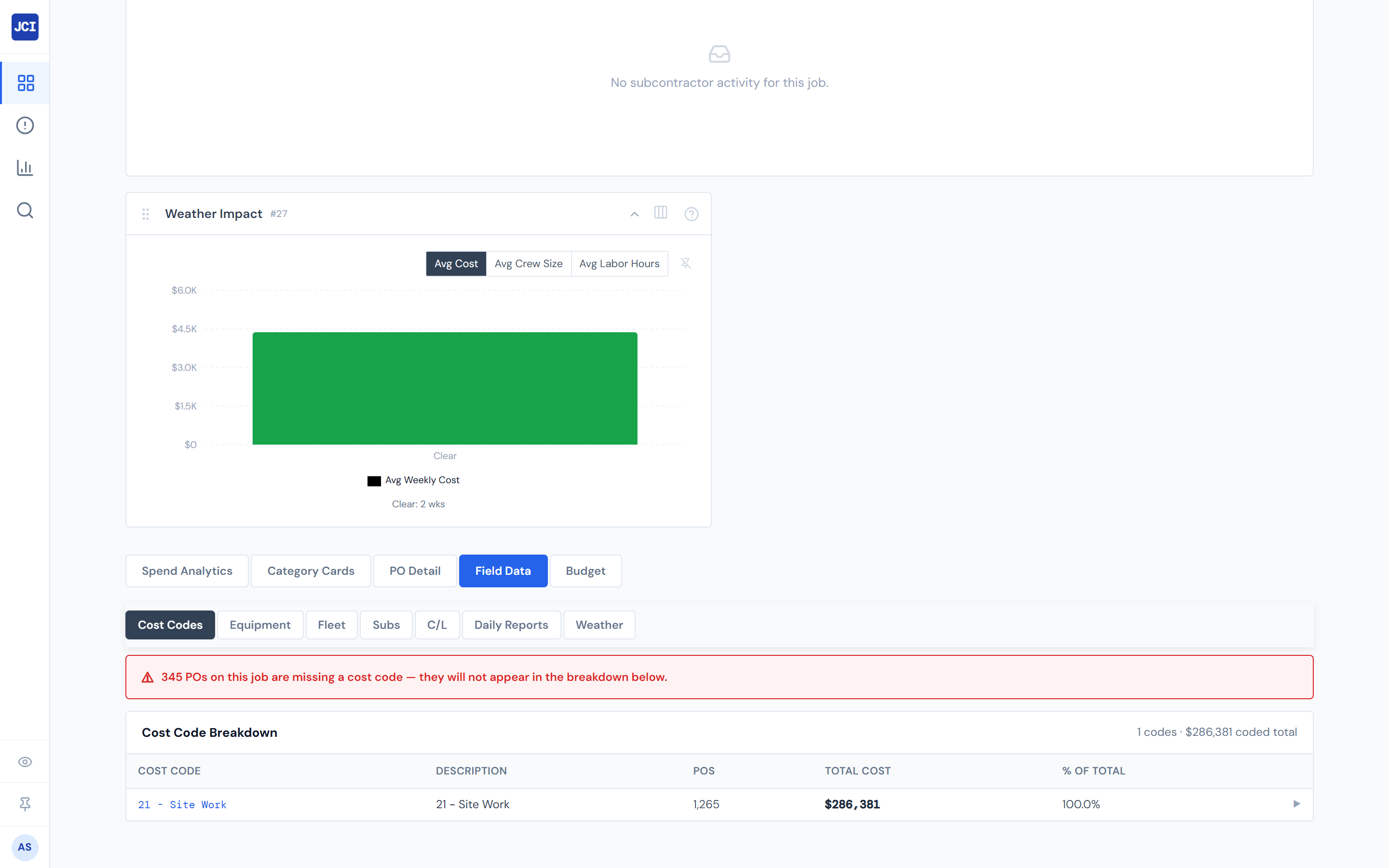Expand the 21 - Site Work row

(1297, 804)
